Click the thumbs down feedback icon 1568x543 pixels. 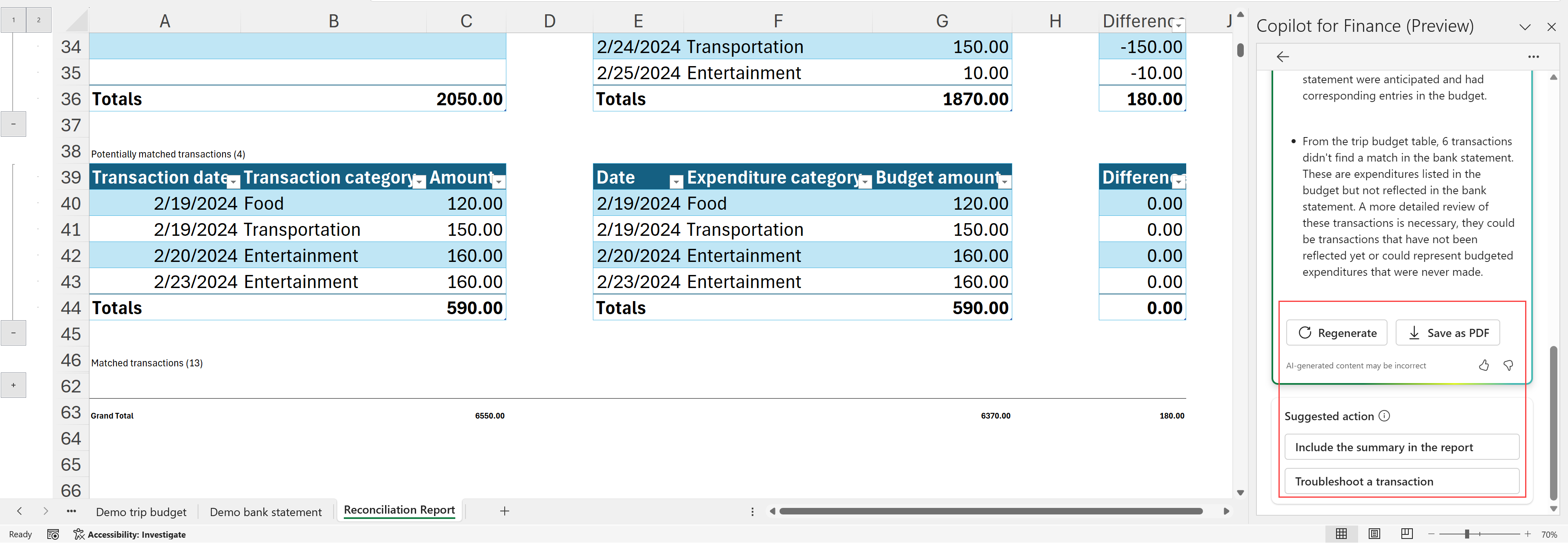point(1508,366)
